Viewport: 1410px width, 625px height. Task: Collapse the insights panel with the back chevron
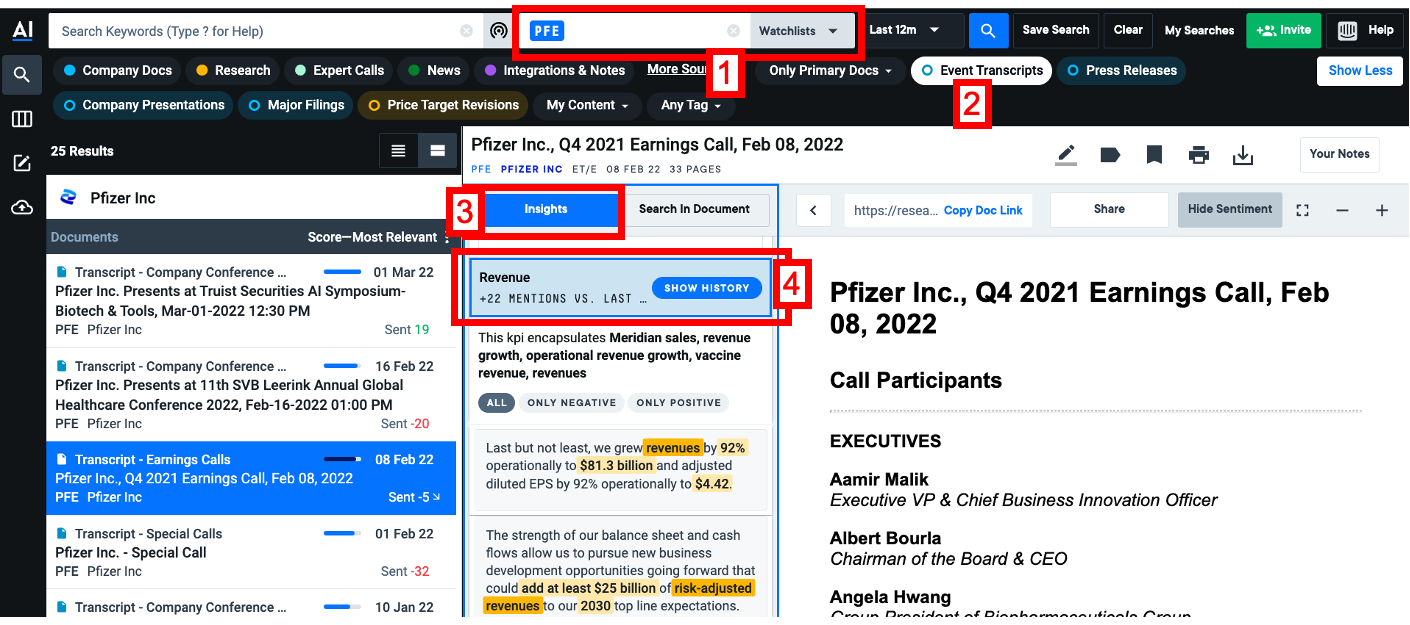814,210
